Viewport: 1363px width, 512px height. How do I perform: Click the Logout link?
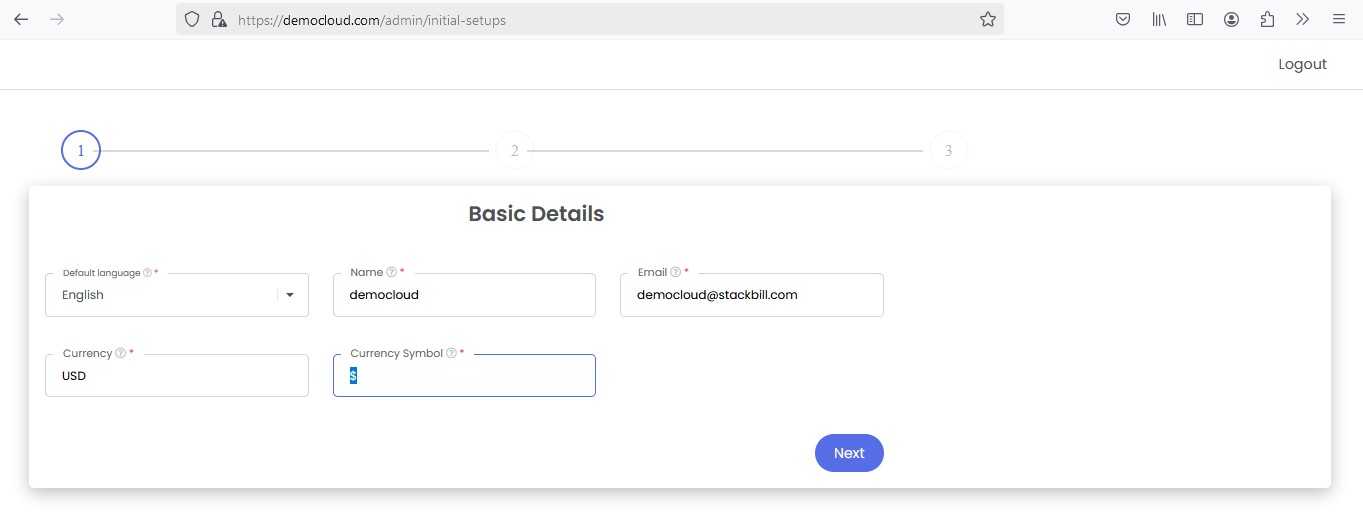pyautogui.click(x=1302, y=64)
